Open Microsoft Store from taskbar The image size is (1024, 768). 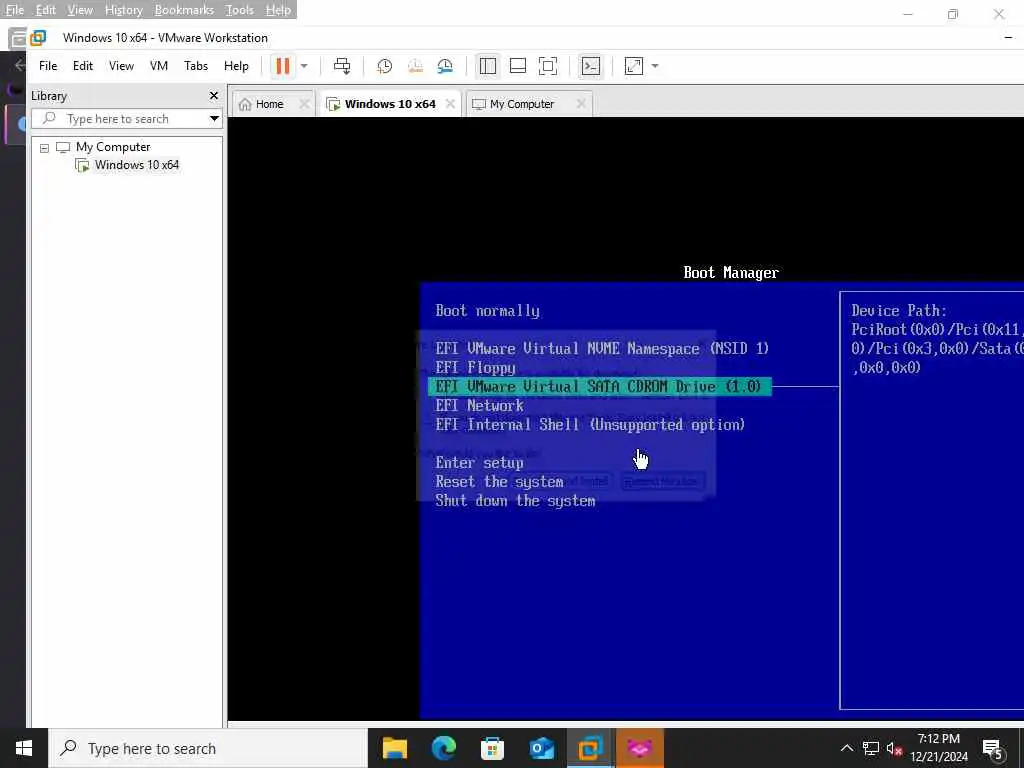pyautogui.click(x=492, y=748)
